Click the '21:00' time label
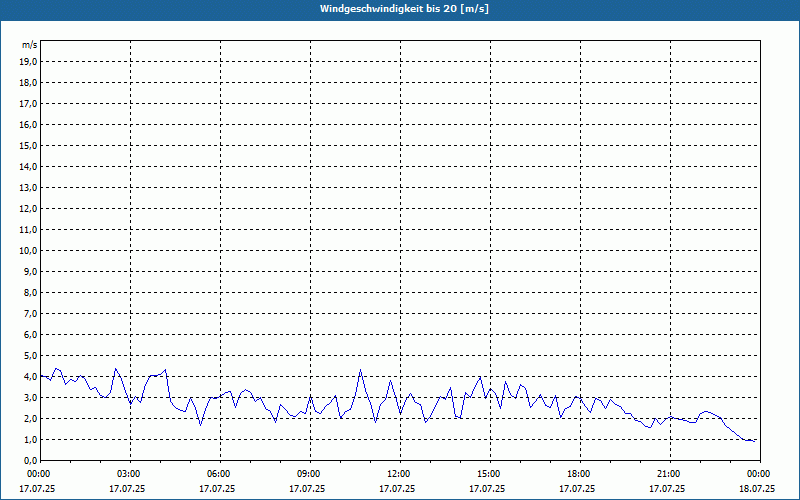 click(670, 474)
